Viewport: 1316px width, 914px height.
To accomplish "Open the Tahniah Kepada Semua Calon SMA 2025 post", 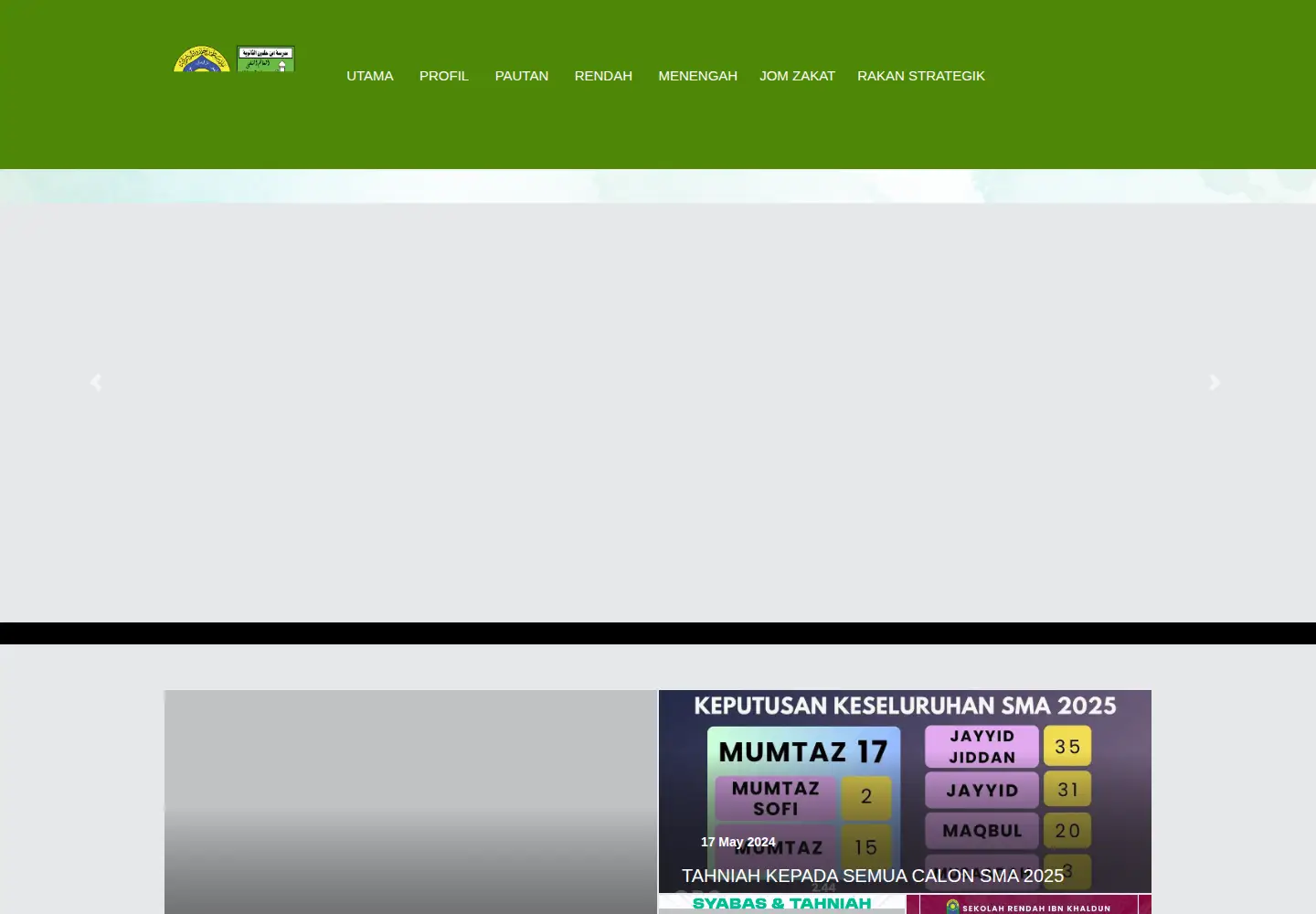I will 873,876.
